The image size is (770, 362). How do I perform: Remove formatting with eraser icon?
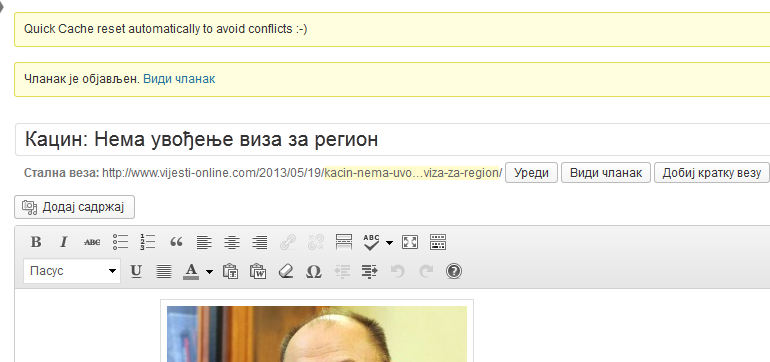(285, 271)
